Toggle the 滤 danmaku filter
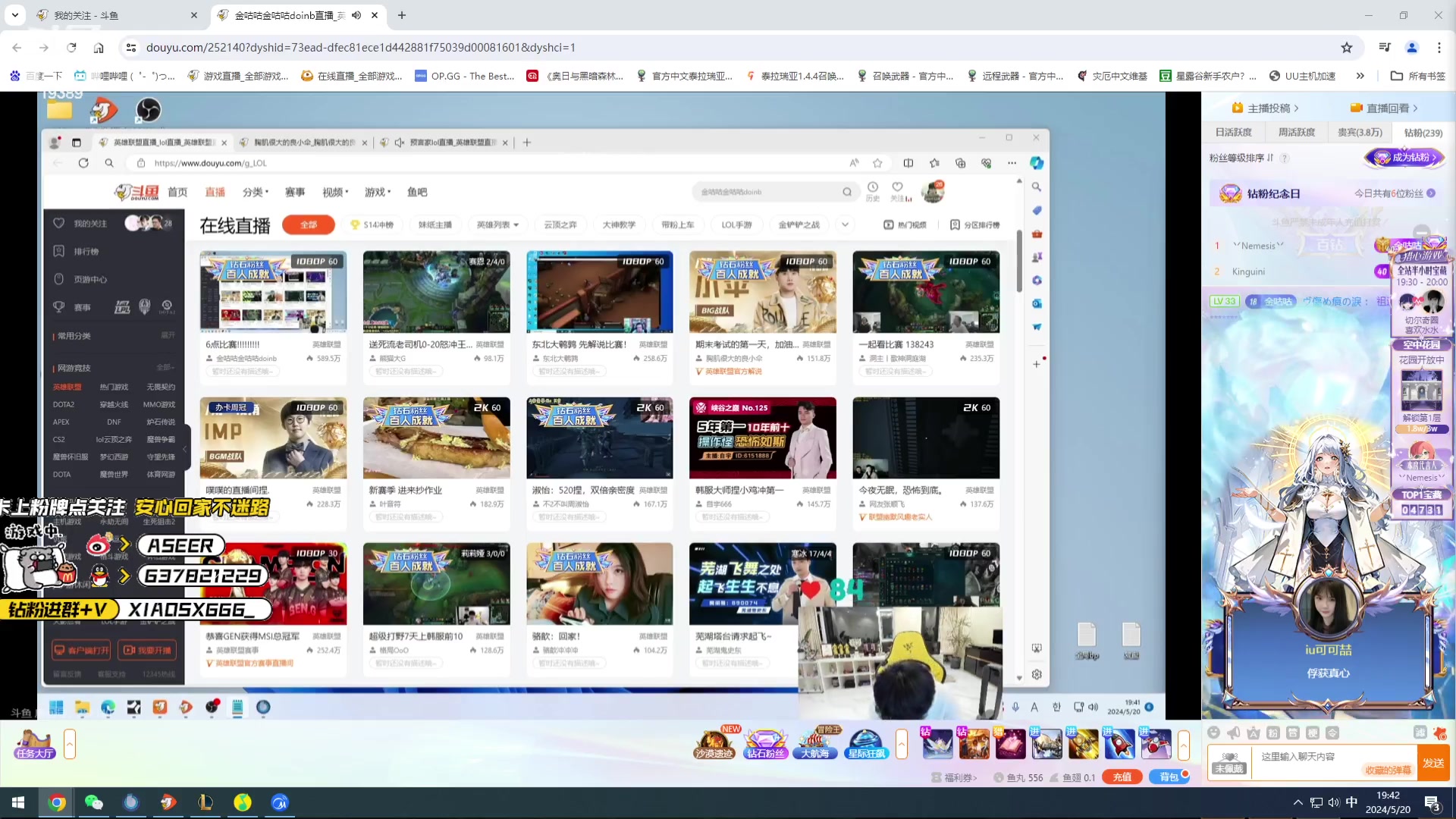 (x=1420, y=733)
